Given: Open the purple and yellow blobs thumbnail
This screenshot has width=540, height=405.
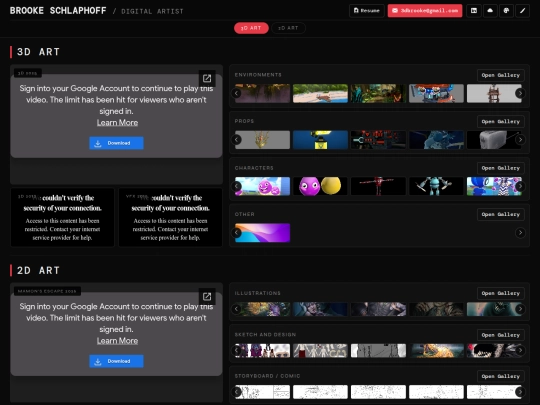Looking at the screenshot, I should coord(320,186).
